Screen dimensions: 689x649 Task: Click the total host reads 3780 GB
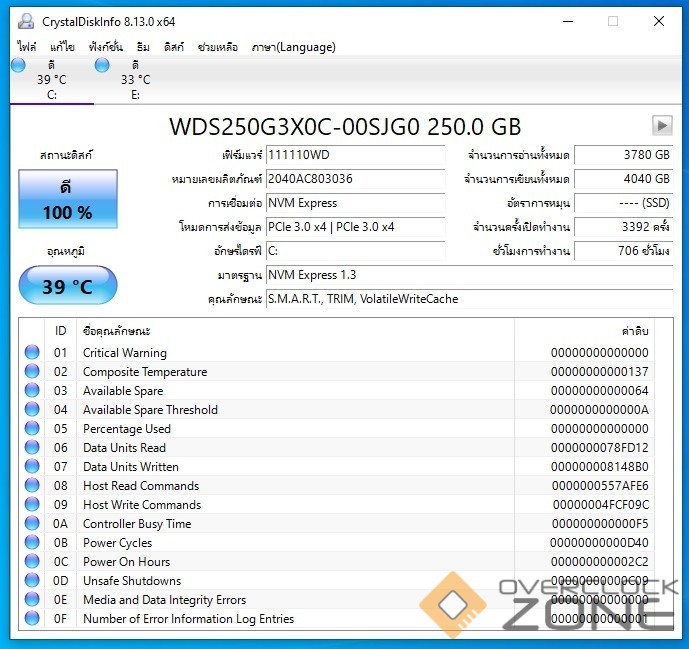pyautogui.click(x=624, y=155)
